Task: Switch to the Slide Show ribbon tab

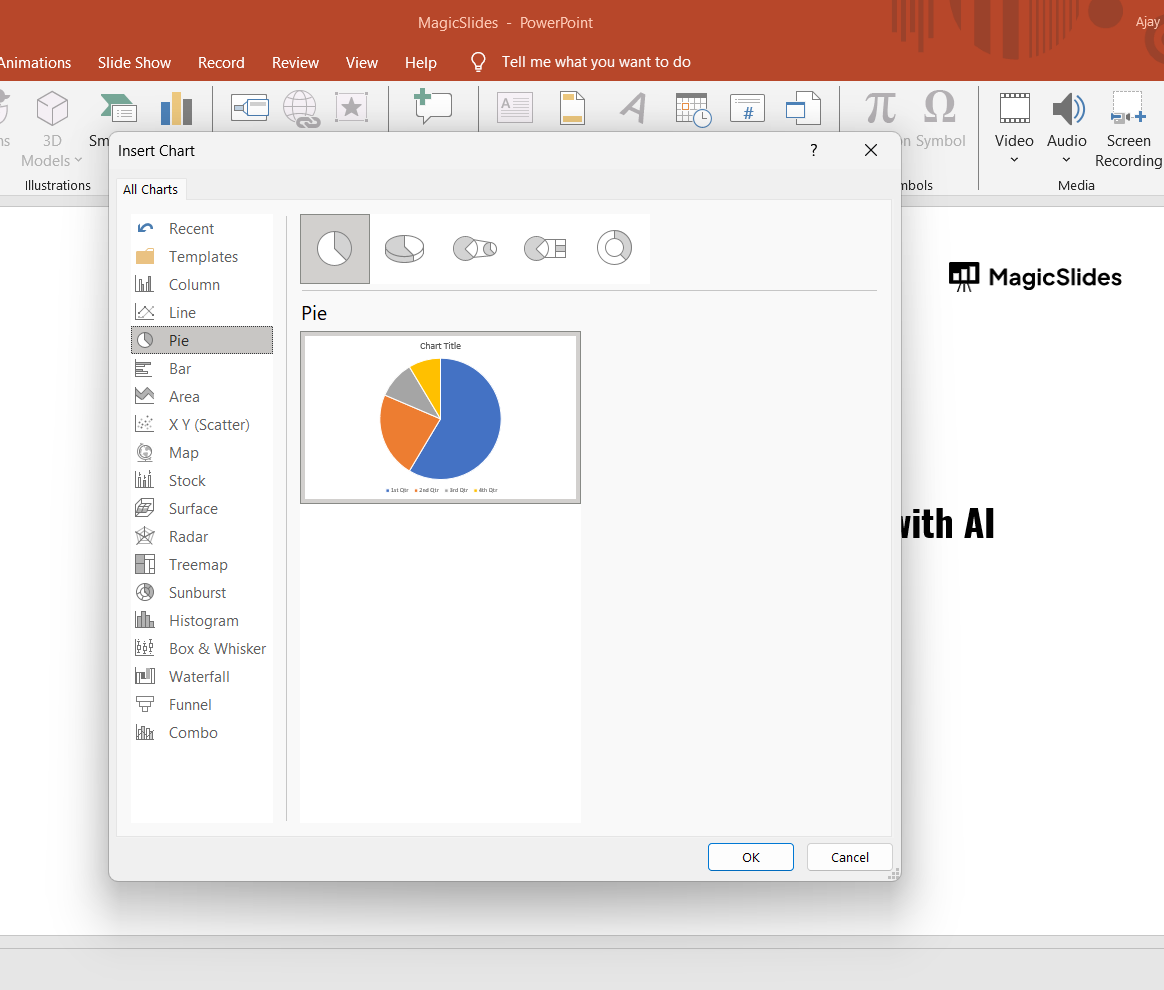Action: (x=134, y=62)
